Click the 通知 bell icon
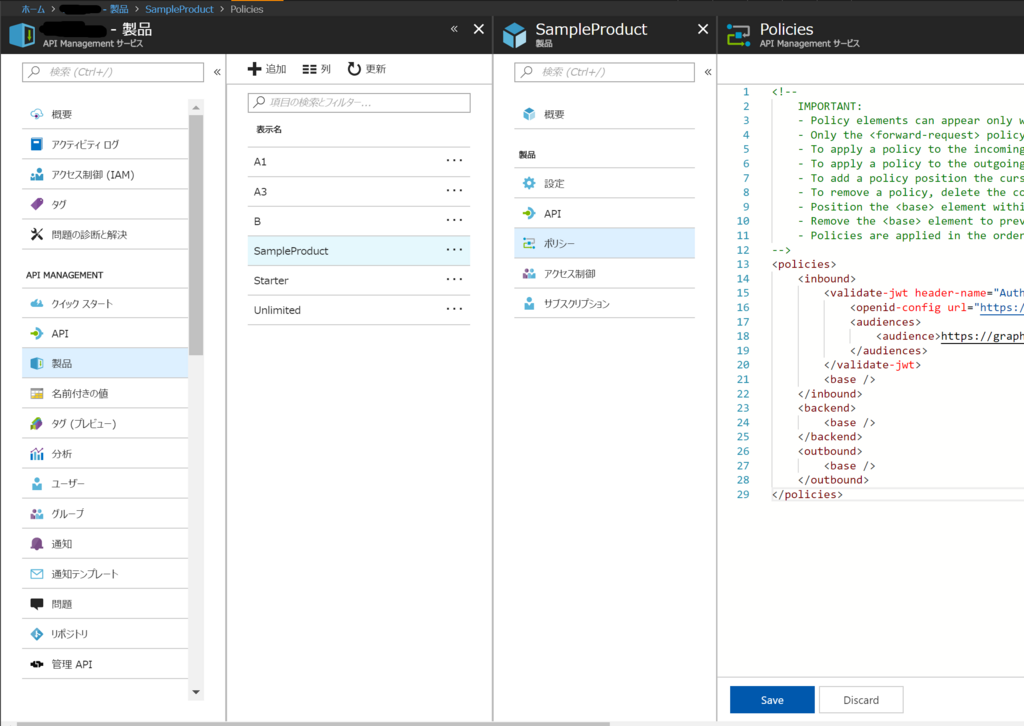 point(37,544)
